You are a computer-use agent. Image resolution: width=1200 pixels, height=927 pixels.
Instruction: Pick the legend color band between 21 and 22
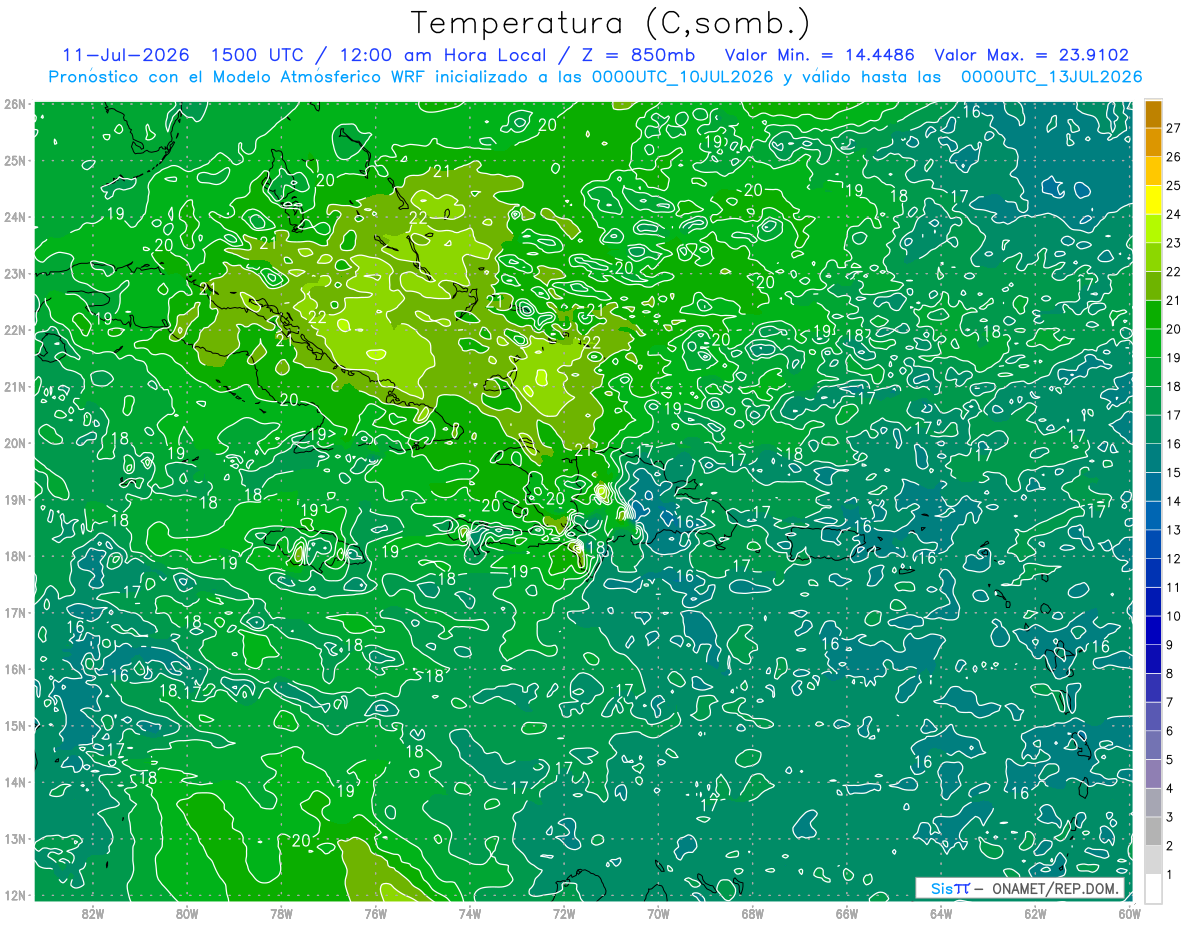[x=1153, y=287]
